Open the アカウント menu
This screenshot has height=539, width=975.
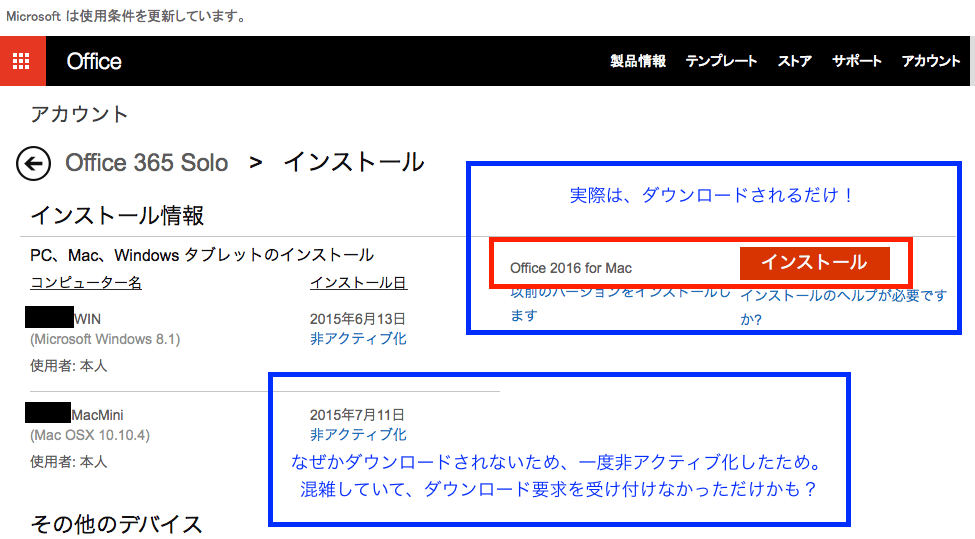pos(931,61)
